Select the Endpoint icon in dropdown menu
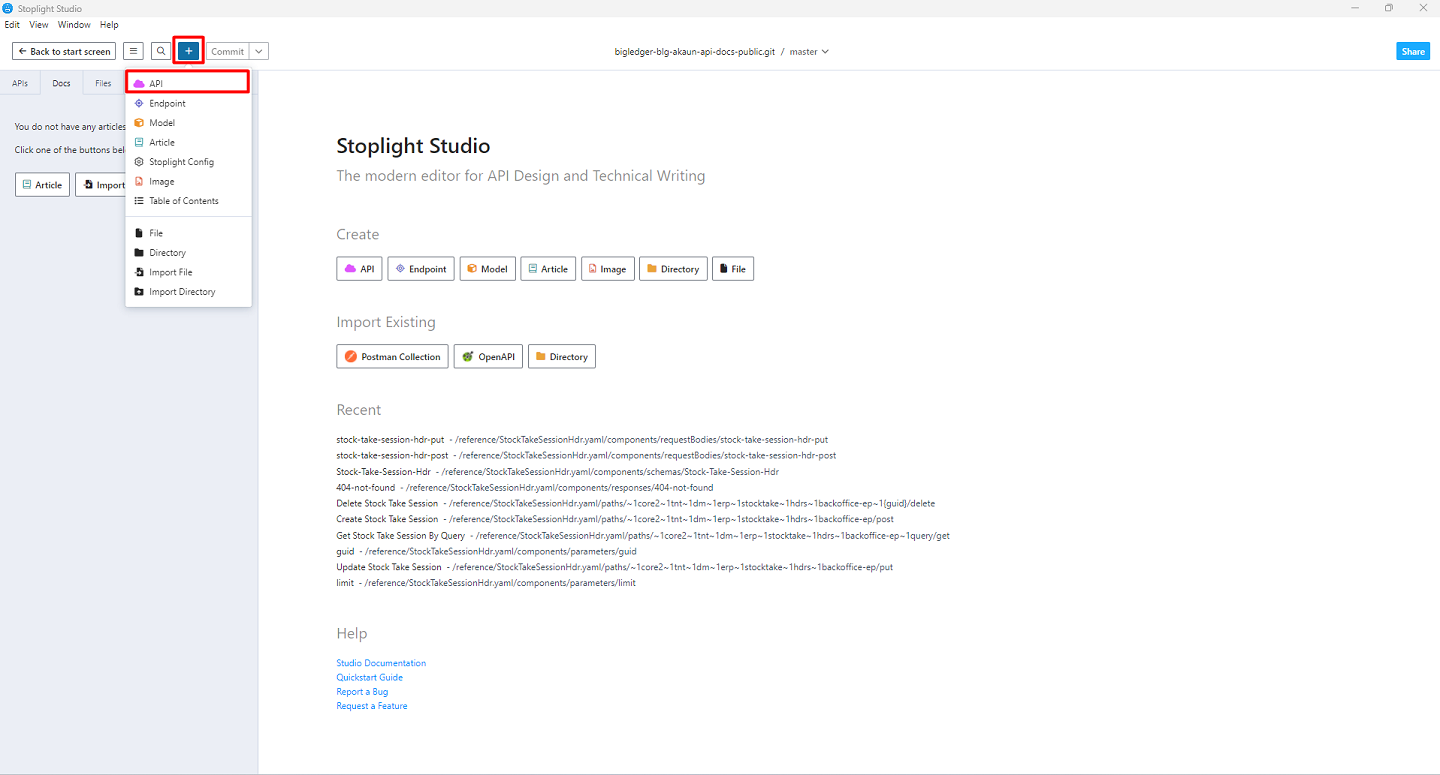 coord(139,103)
